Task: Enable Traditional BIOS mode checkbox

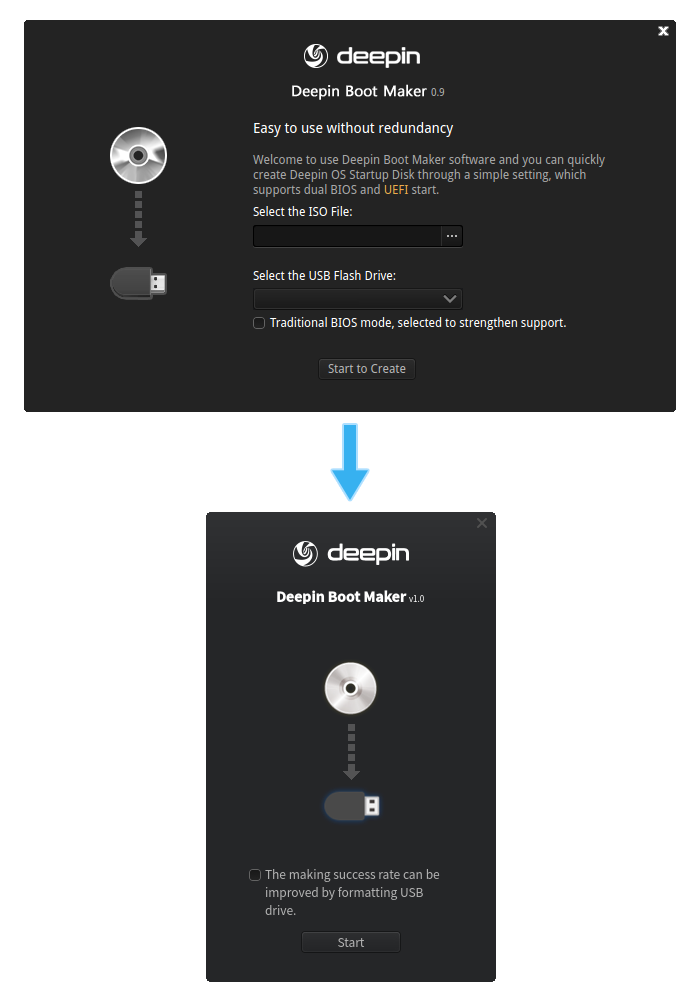Action: tap(259, 323)
